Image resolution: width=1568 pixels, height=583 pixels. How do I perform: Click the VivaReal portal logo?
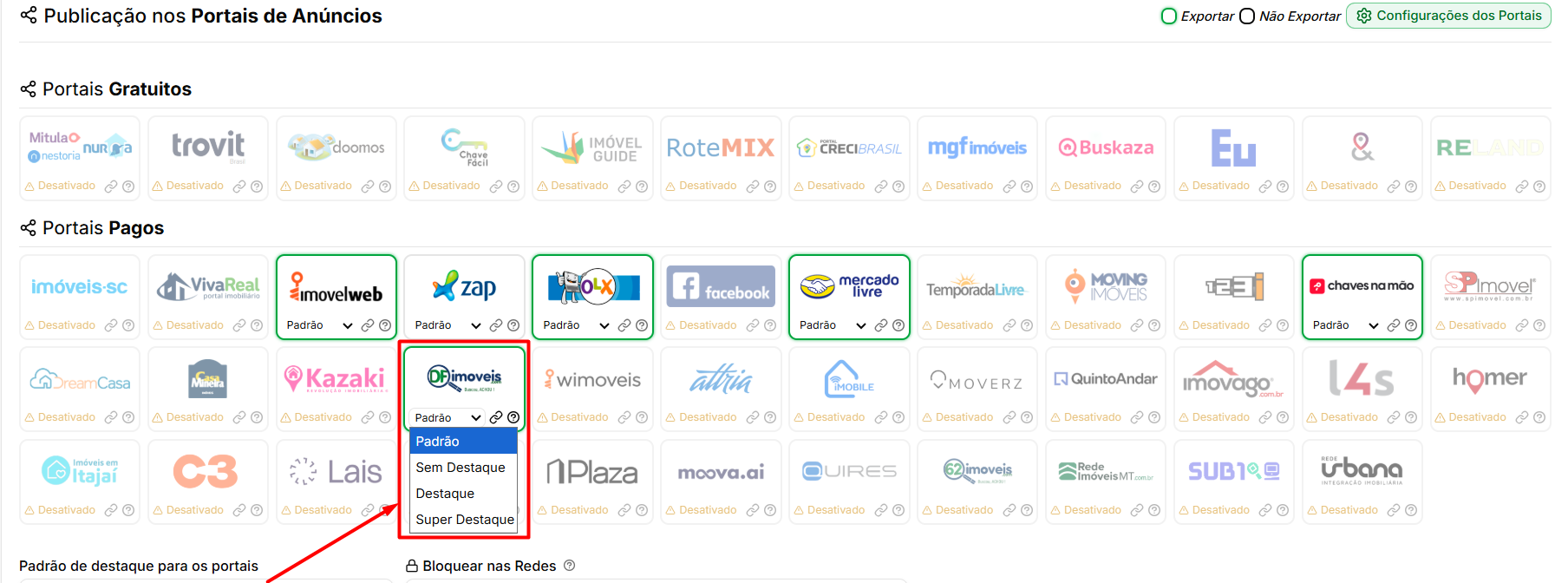tap(208, 285)
